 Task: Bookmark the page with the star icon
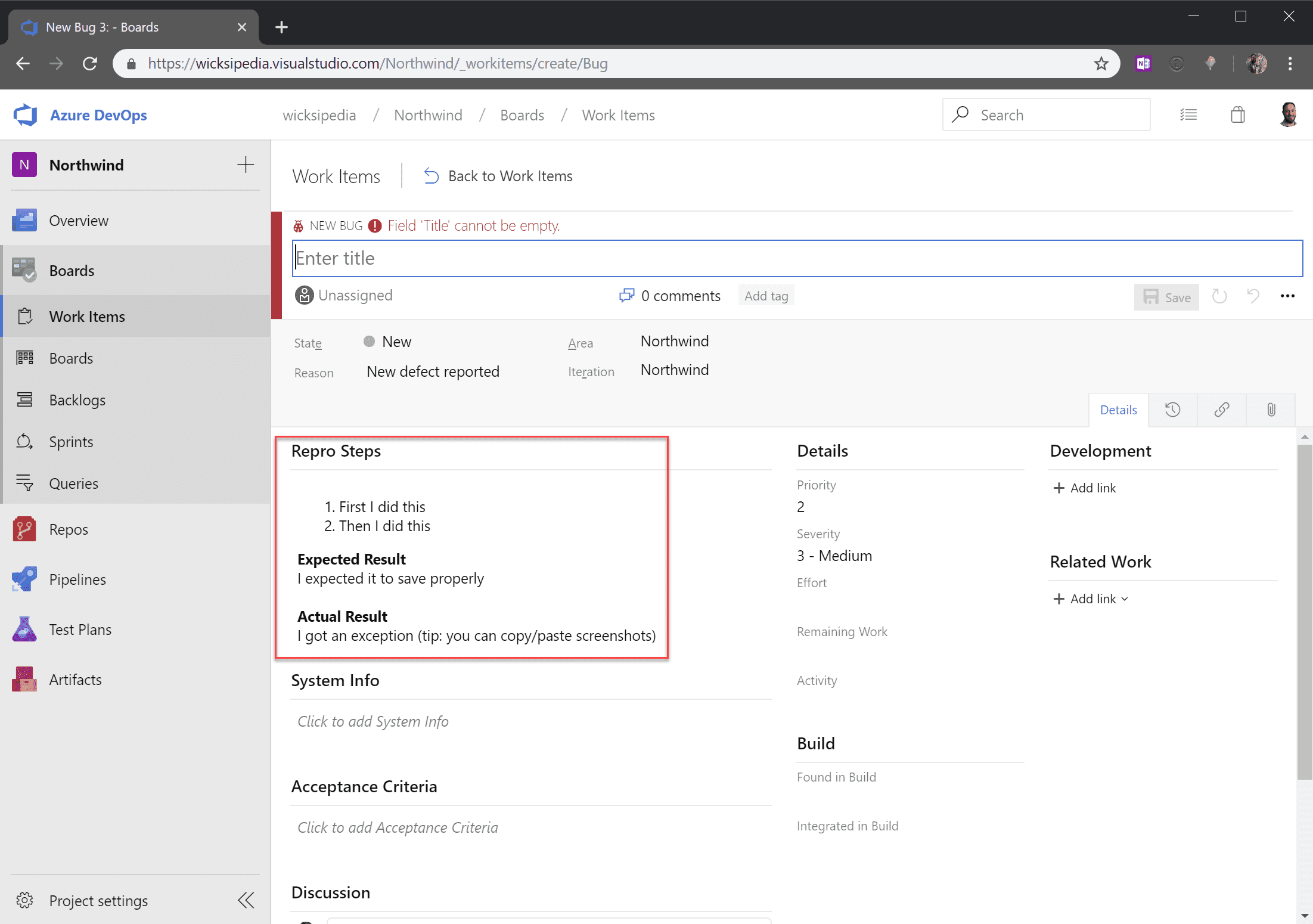click(1101, 64)
